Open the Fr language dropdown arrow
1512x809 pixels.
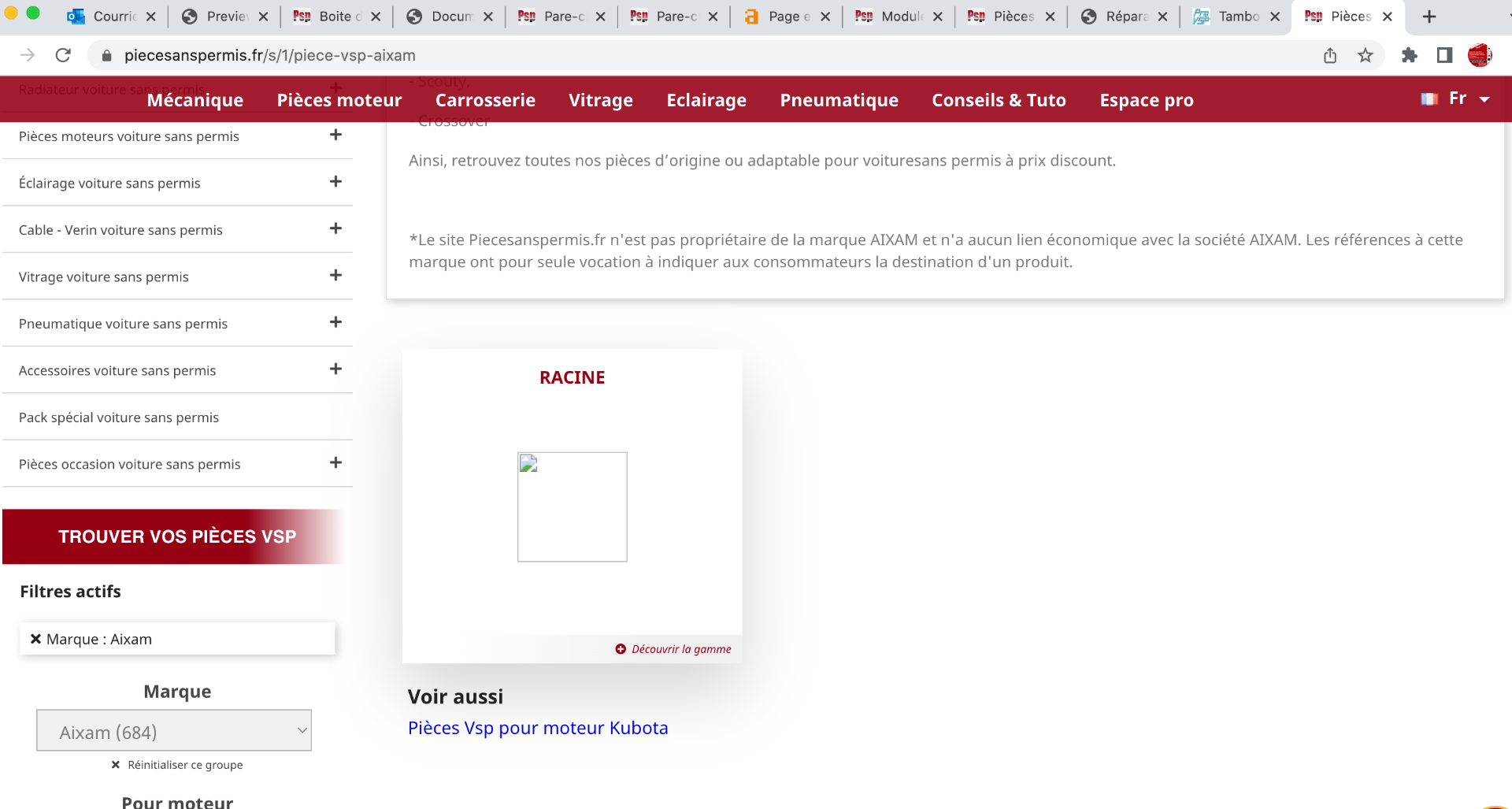[1484, 99]
